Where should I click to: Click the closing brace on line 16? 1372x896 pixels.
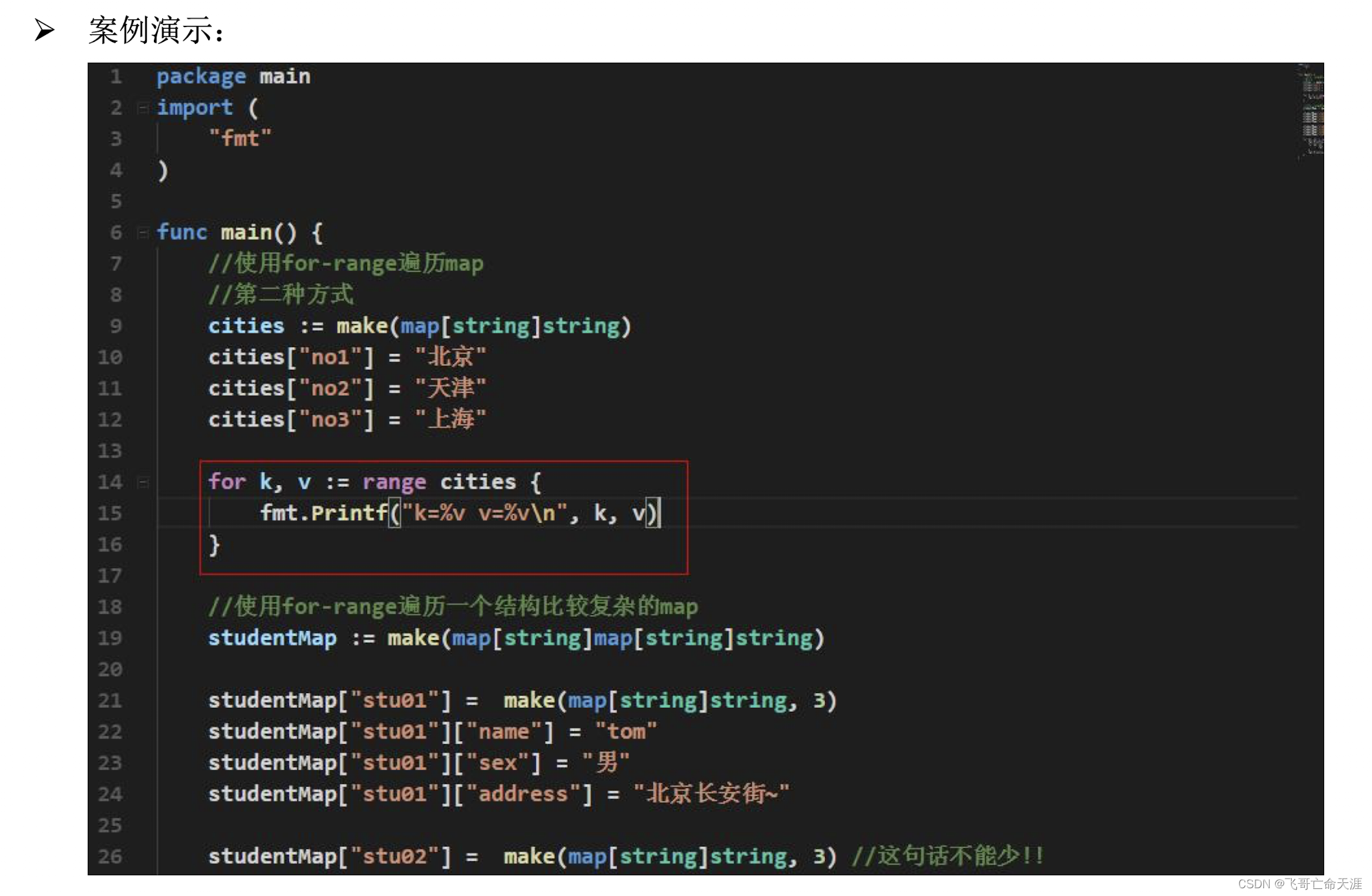215,545
